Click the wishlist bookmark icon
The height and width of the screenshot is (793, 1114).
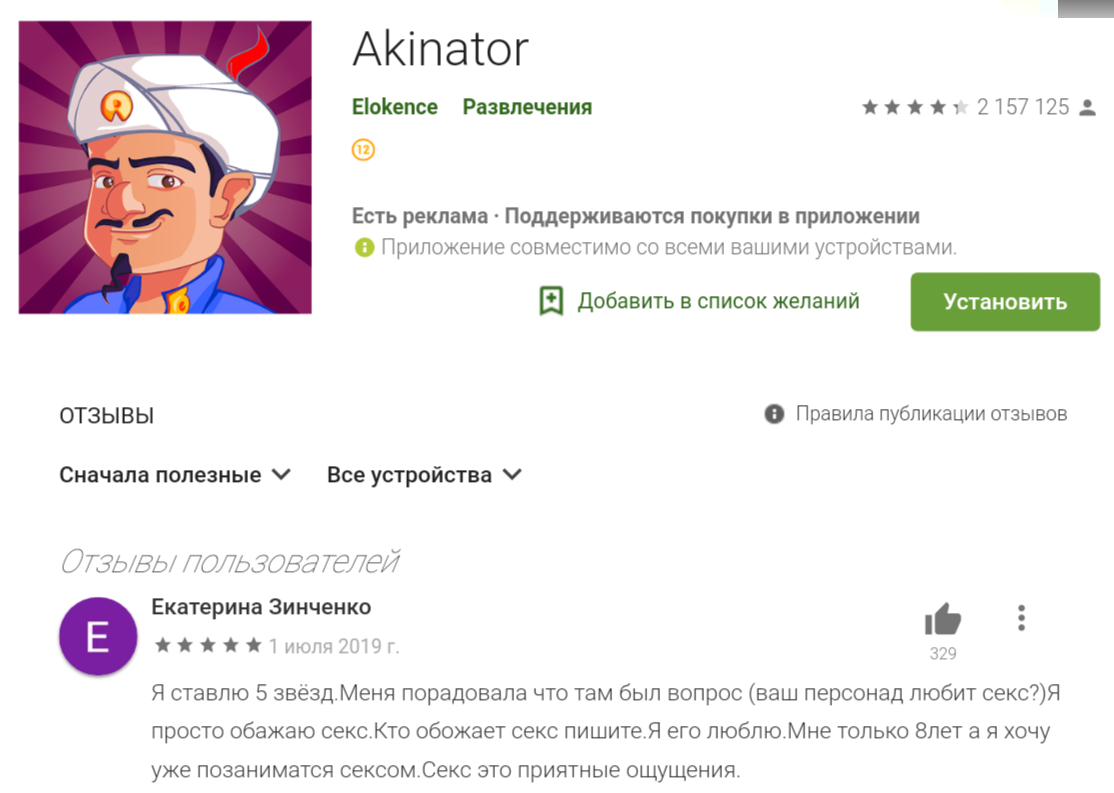pos(551,301)
